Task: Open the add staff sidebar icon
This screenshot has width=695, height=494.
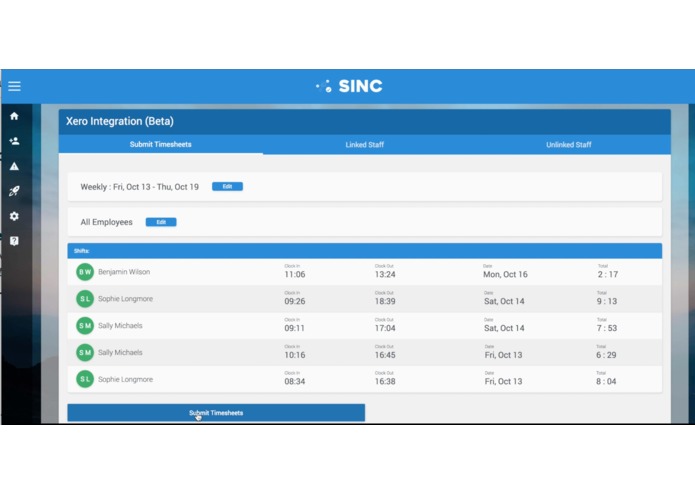Action: click(14, 141)
